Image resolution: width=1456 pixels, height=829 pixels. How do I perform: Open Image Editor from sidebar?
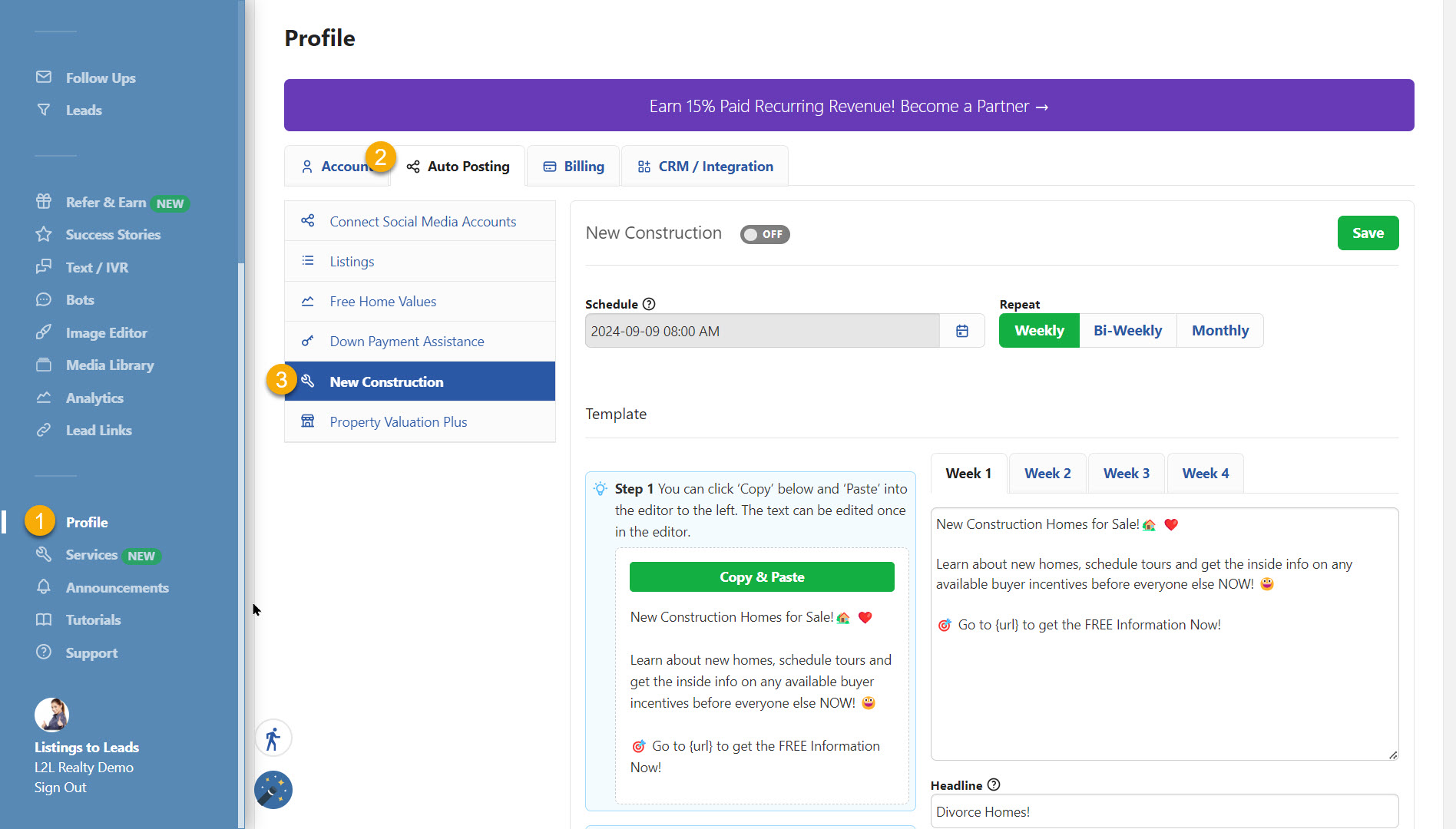[106, 333]
